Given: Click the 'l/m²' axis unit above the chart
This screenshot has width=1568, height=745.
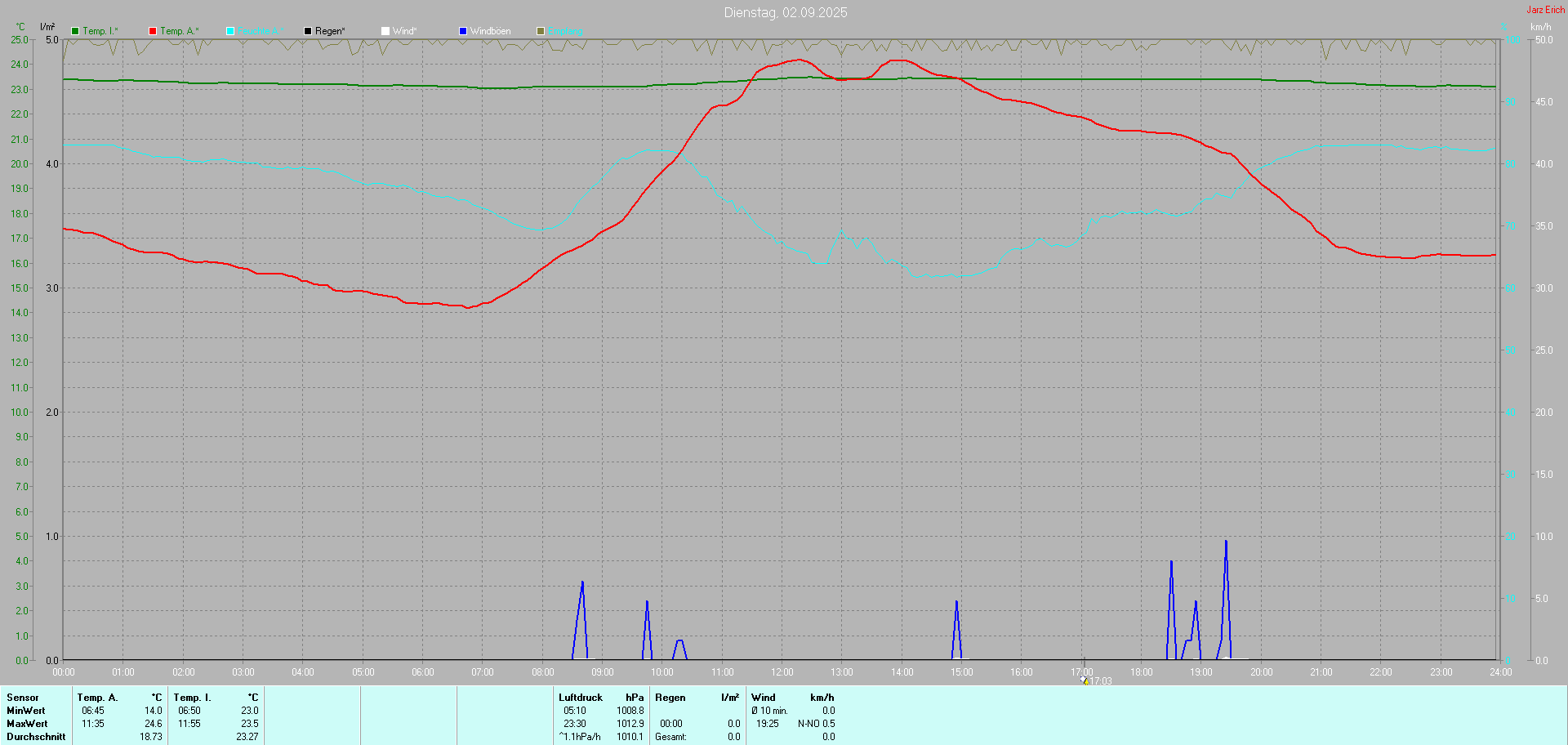Looking at the screenshot, I should (47, 27).
